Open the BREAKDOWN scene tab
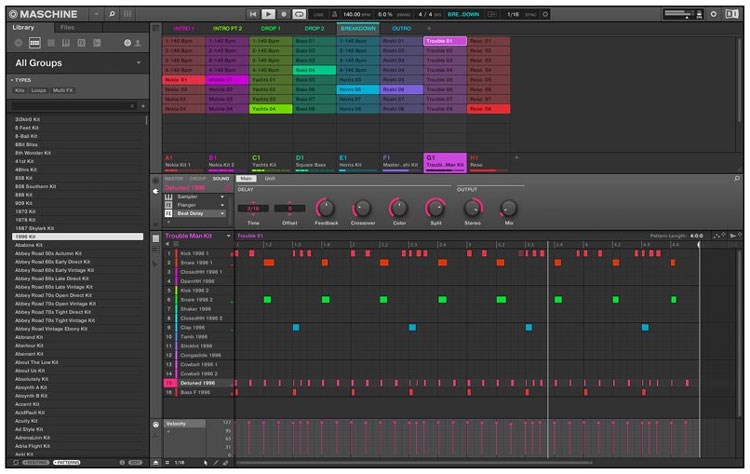The image size is (750, 474). pos(358,29)
